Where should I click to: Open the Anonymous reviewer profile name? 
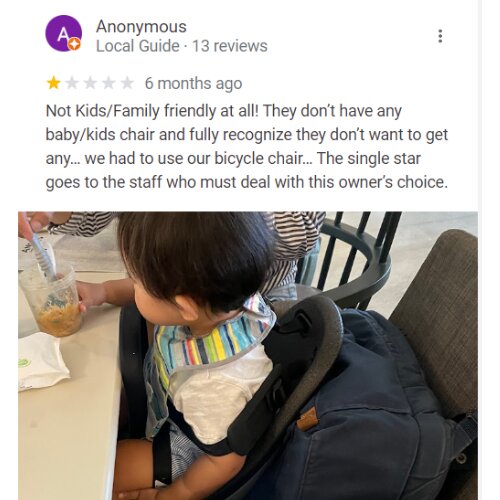pyautogui.click(x=141, y=26)
